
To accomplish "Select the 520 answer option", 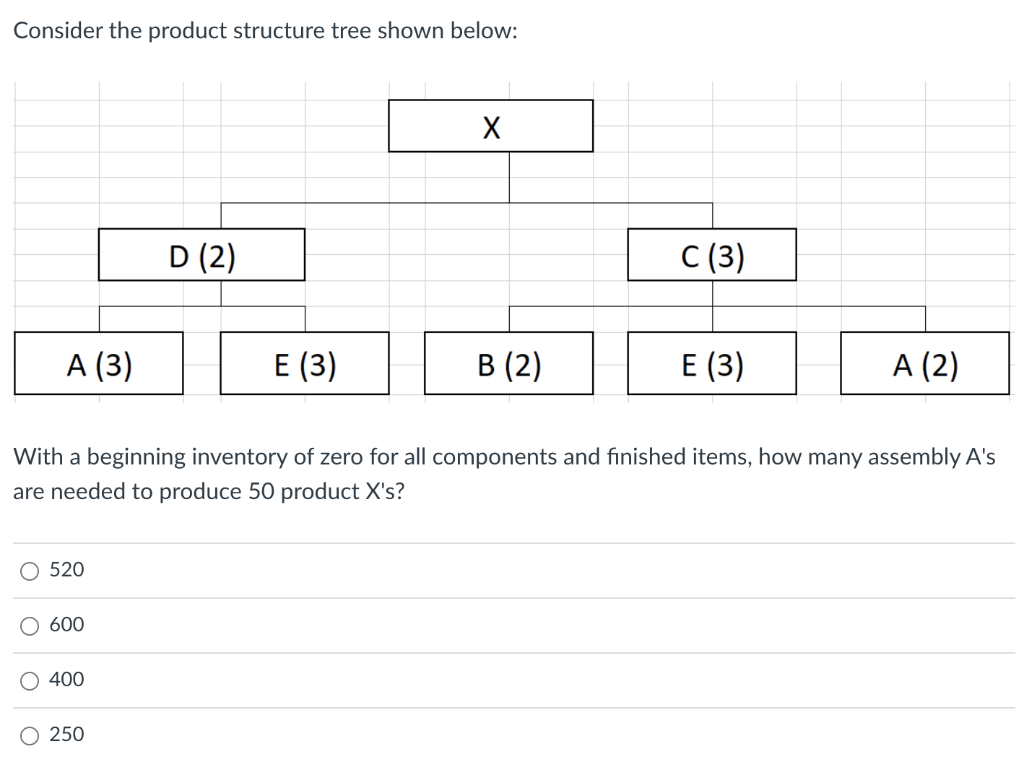I will (70, 569).
